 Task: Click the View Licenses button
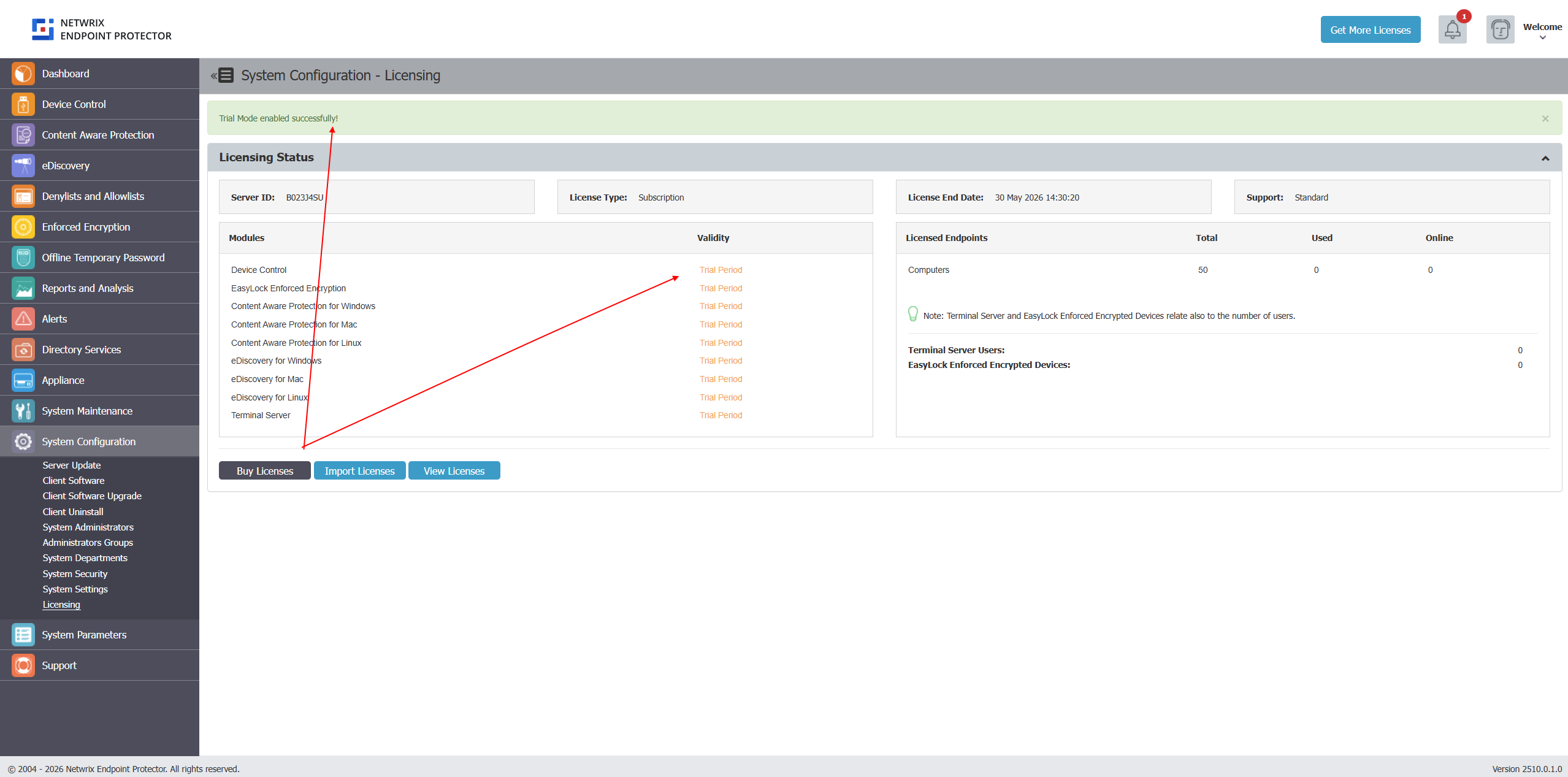pyautogui.click(x=454, y=470)
